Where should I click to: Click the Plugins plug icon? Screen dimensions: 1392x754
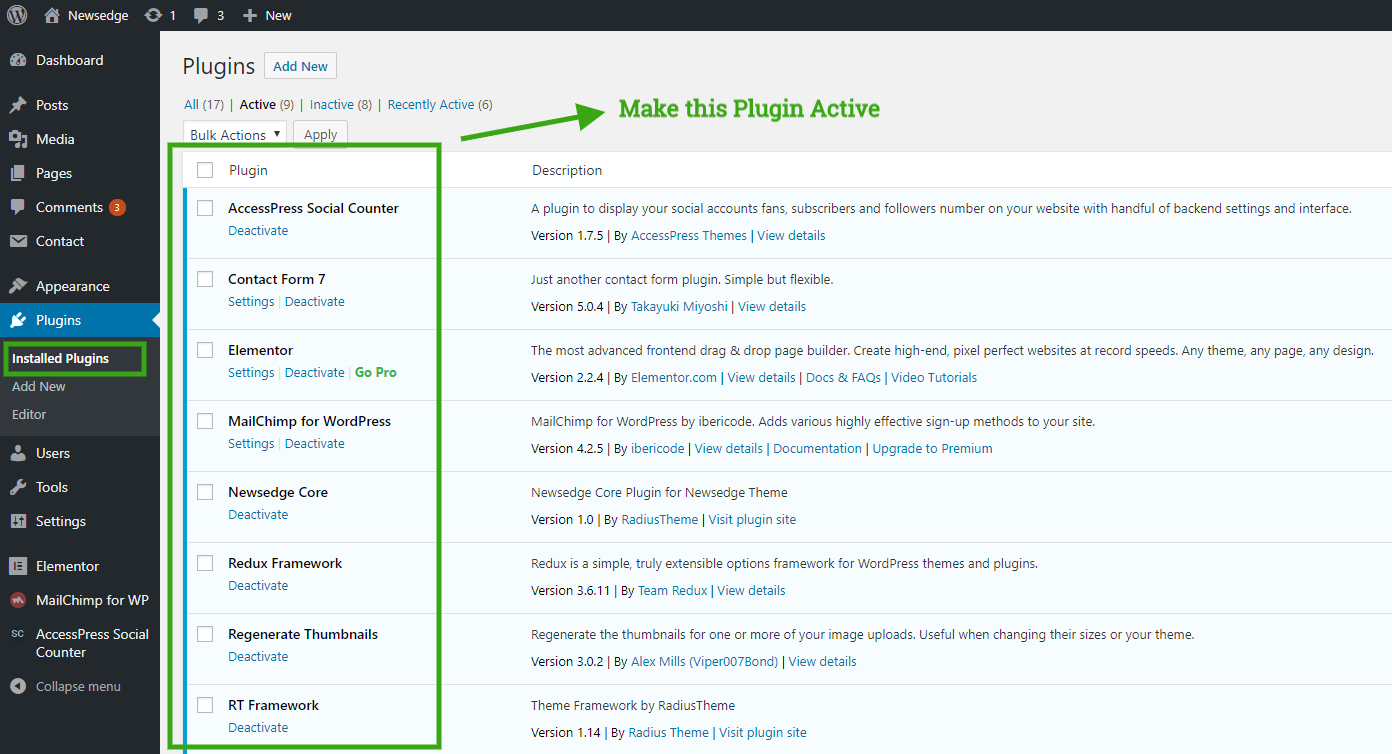tap(18, 320)
